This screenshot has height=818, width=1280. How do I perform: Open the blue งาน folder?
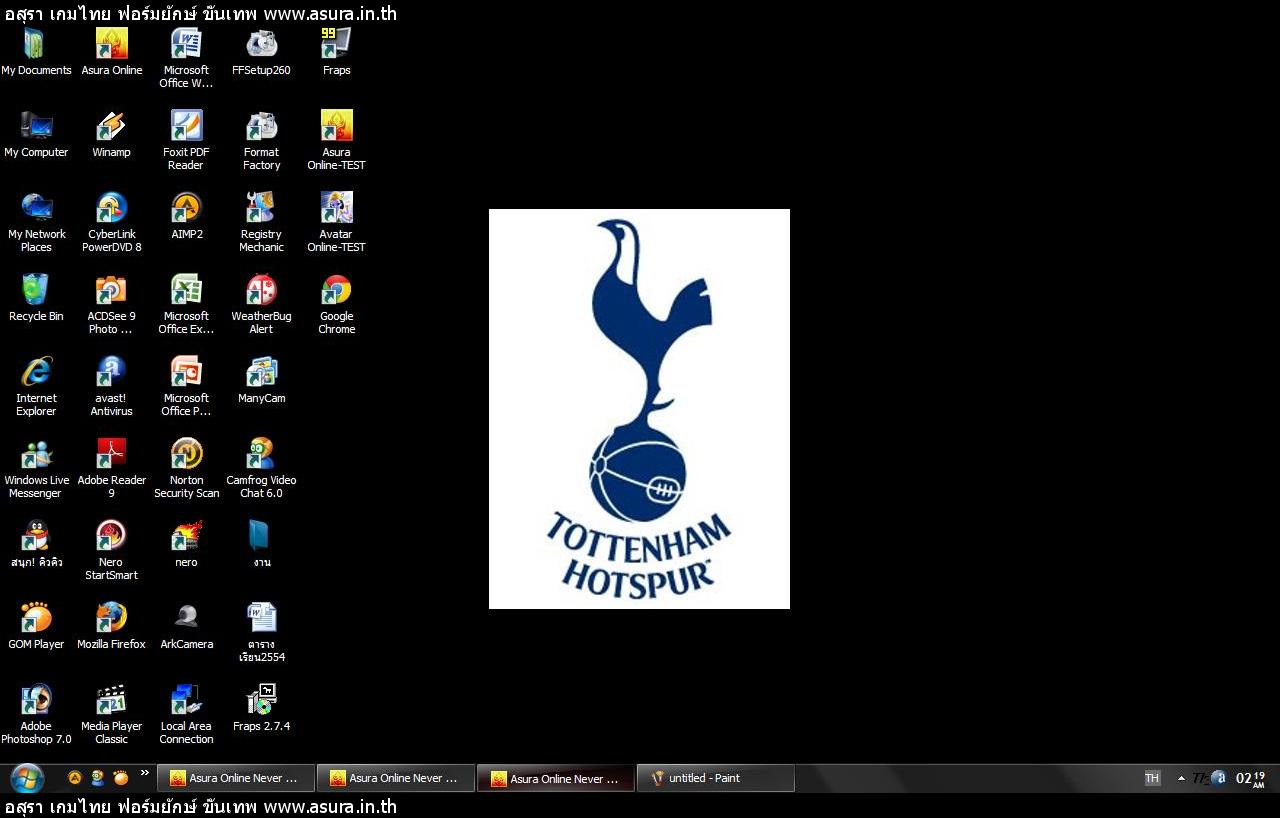[261, 544]
